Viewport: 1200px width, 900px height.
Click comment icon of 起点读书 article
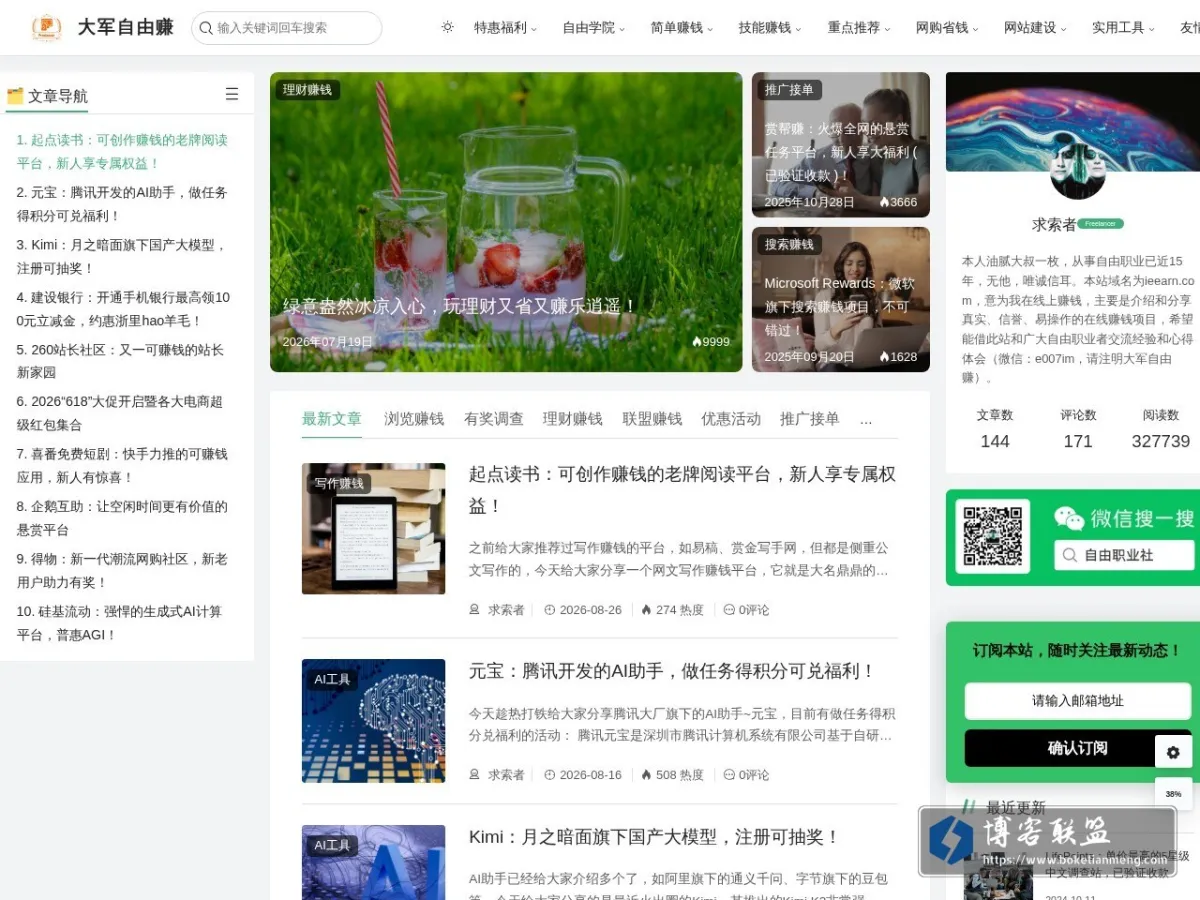click(x=729, y=610)
